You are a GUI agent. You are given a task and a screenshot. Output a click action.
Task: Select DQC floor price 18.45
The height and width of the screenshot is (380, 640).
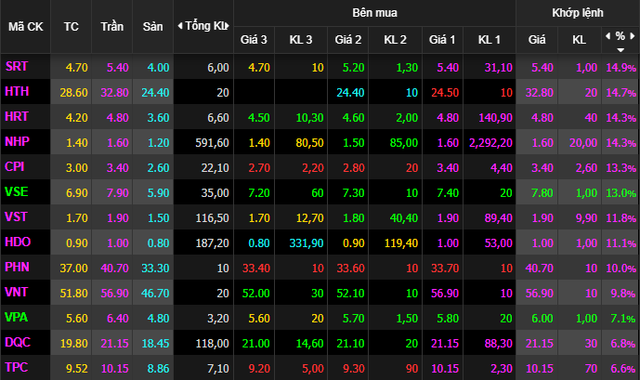tap(156, 344)
